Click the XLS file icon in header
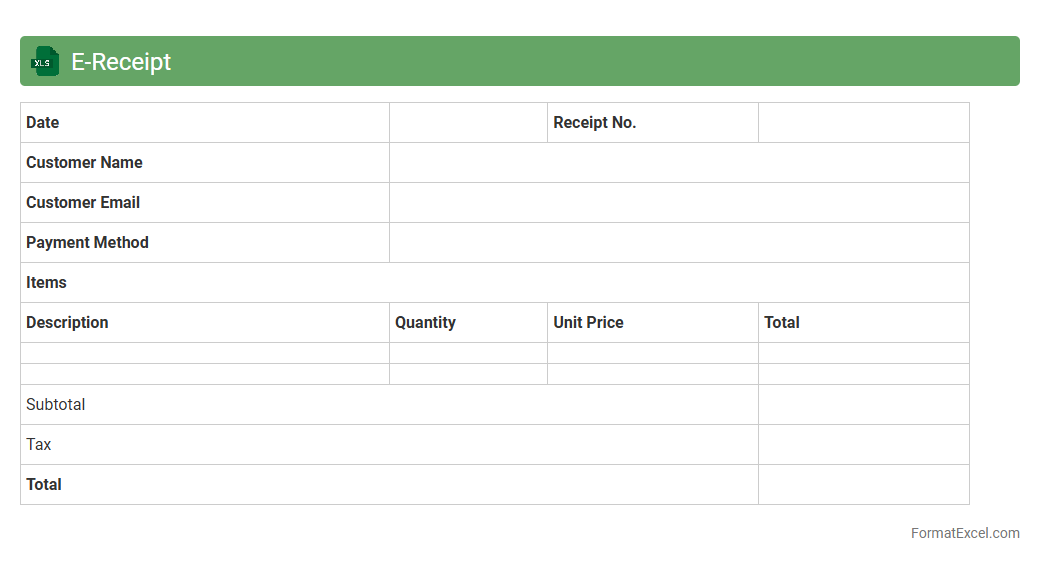Viewport: 1040px width, 562px height. click(45, 62)
